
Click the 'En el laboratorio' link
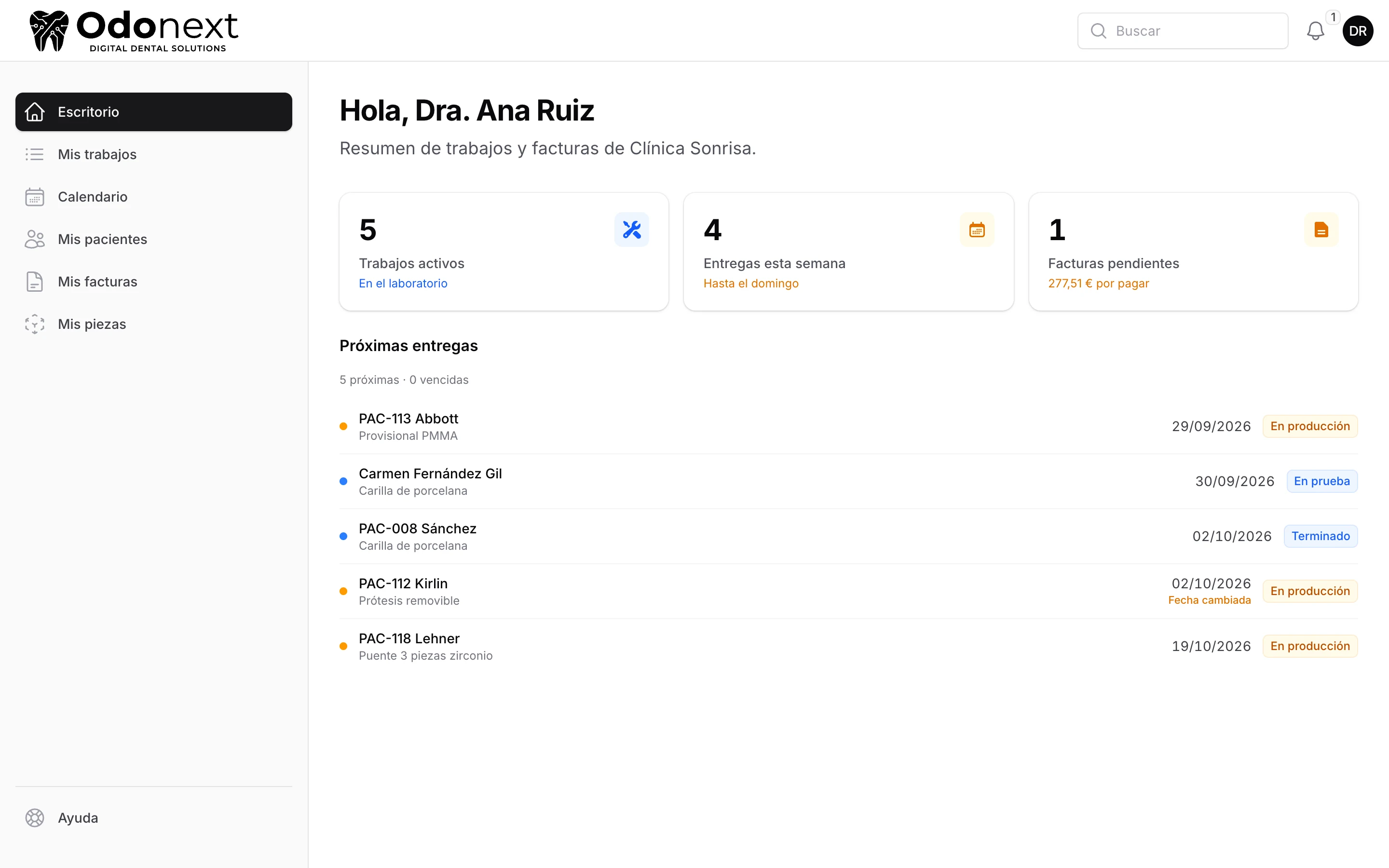403,284
